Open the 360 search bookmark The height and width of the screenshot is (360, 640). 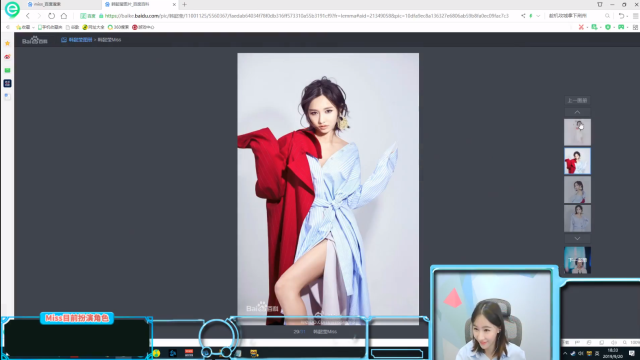[x=118, y=27]
